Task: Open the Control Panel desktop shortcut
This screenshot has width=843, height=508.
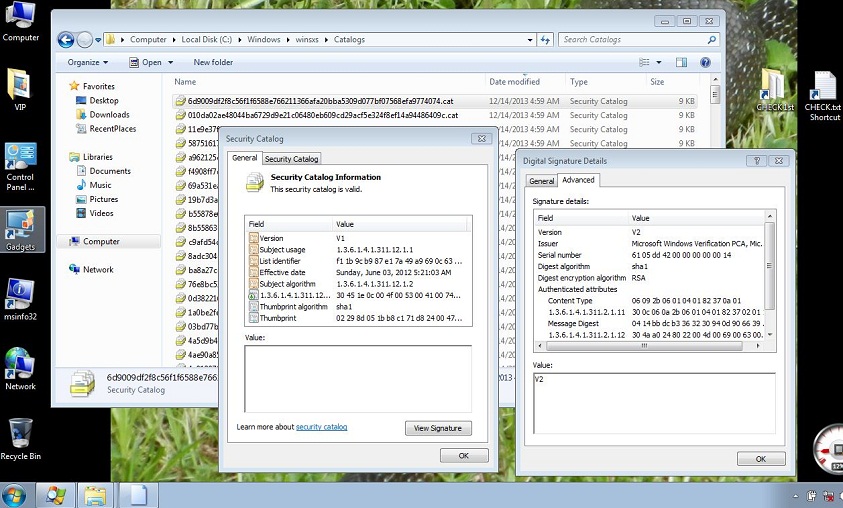Action: click(20, 167)
